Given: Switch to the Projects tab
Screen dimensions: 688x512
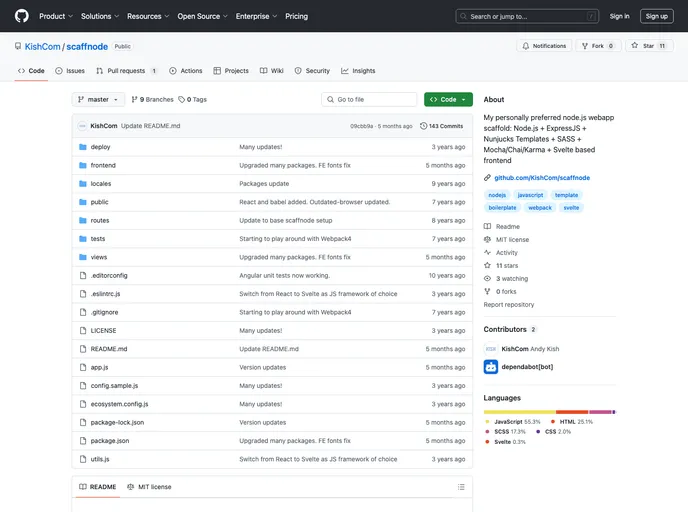Looking at the screenshot, I should pos(231,71).
